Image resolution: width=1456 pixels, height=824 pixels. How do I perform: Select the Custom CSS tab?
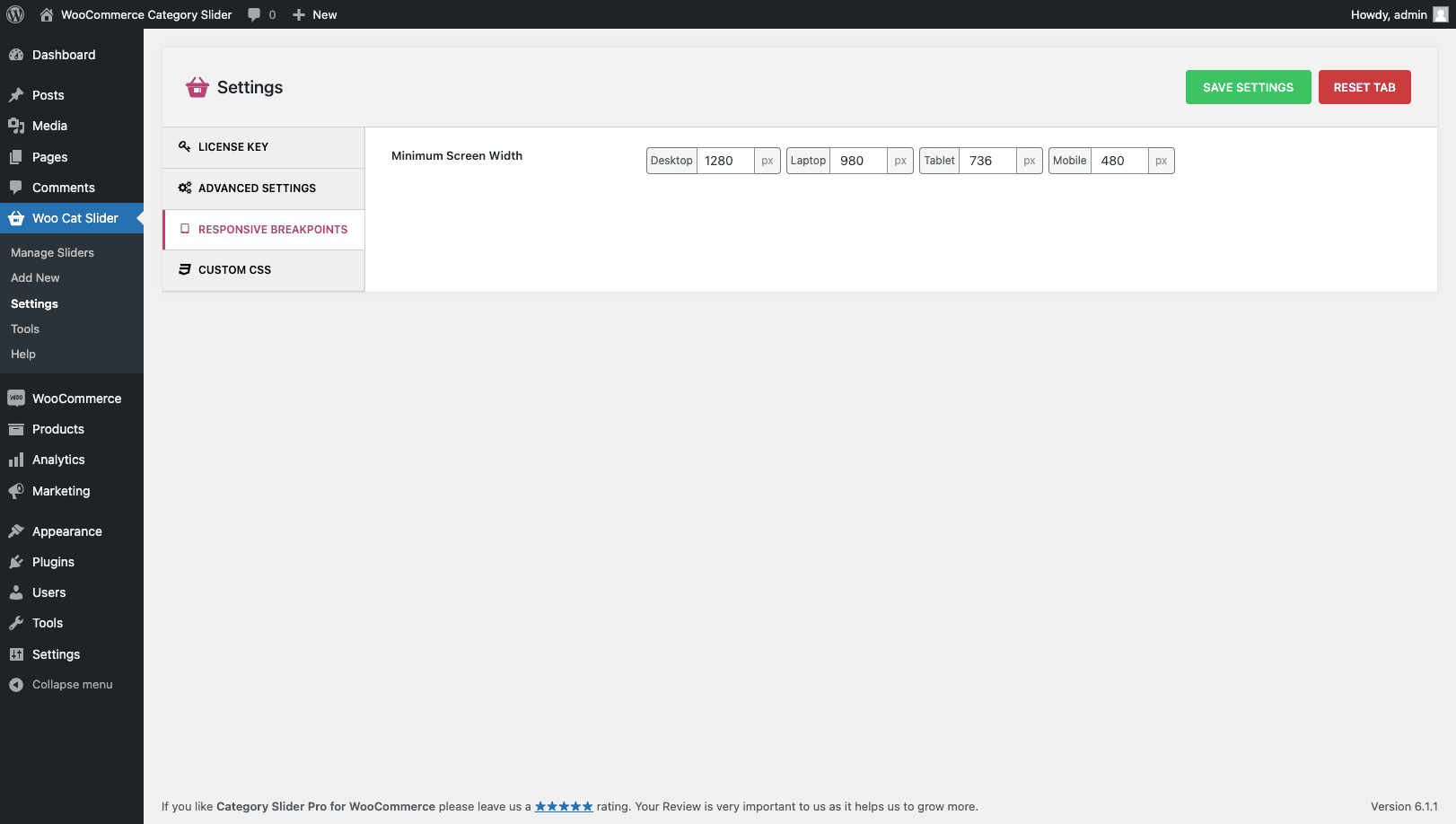tap(263, 270)
